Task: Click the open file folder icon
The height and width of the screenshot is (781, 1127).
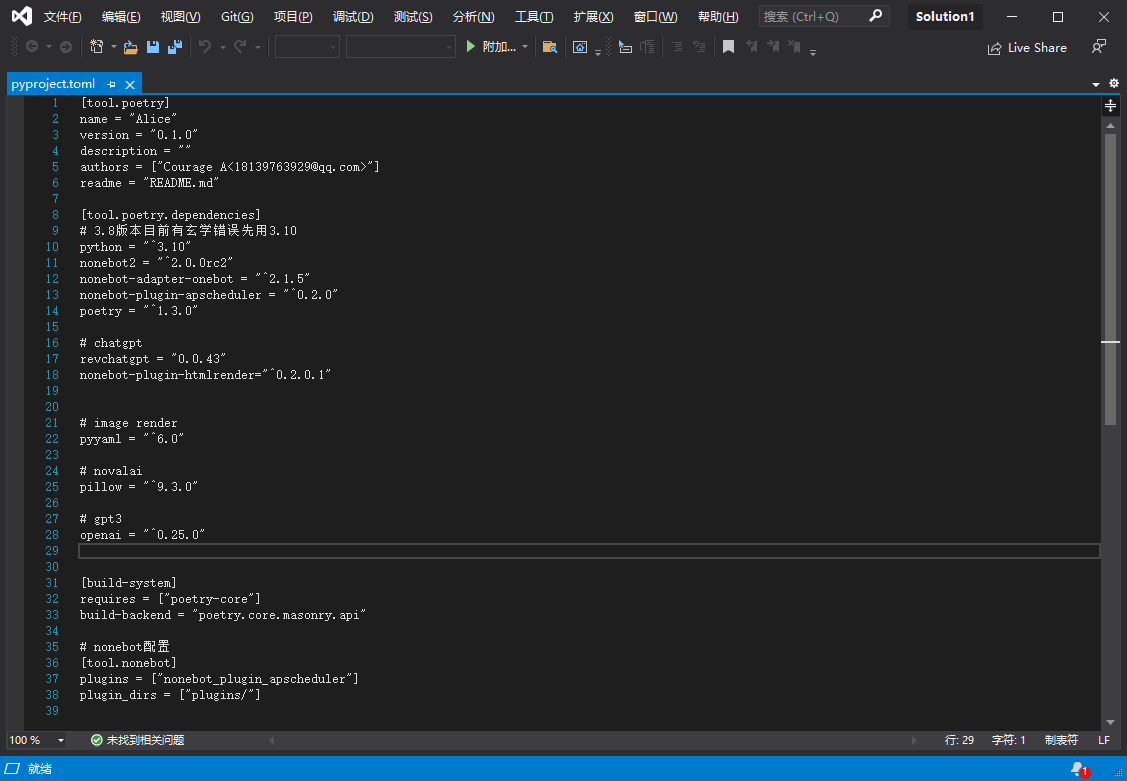Action: [x=131, y=47]
